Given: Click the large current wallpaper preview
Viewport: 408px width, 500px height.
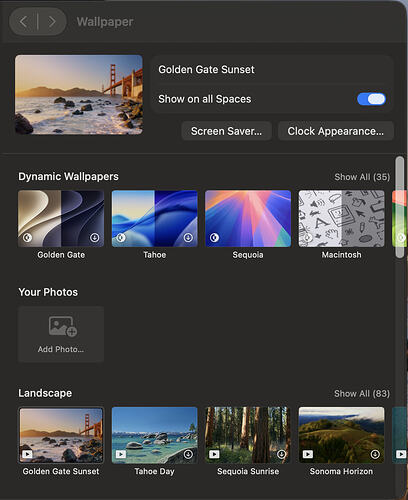Looking at the screenshot, I should [x=79, y=95].
